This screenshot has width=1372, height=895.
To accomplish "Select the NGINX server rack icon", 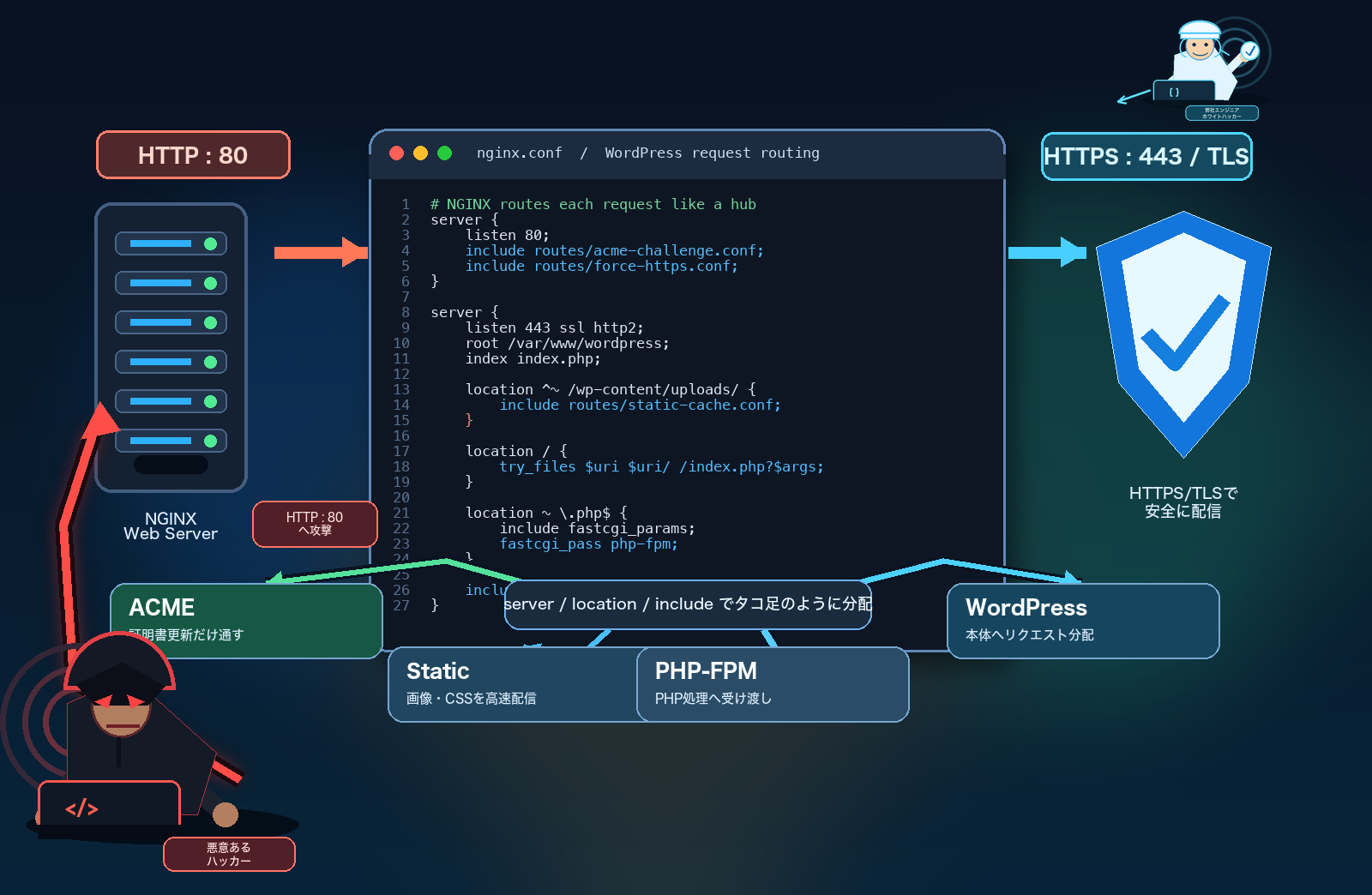I will [x=171, y=347].
